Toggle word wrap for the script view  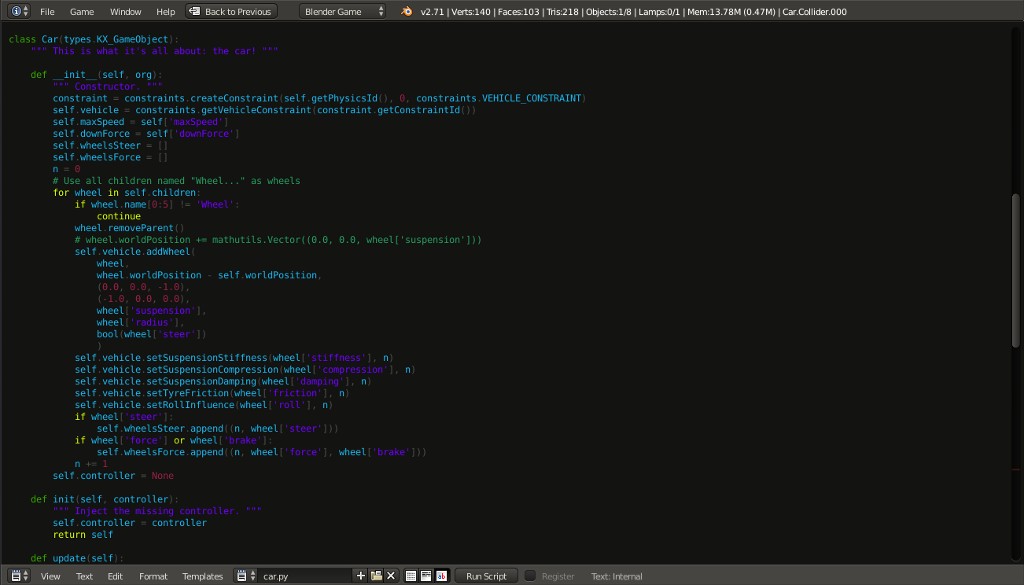point(425,575)
